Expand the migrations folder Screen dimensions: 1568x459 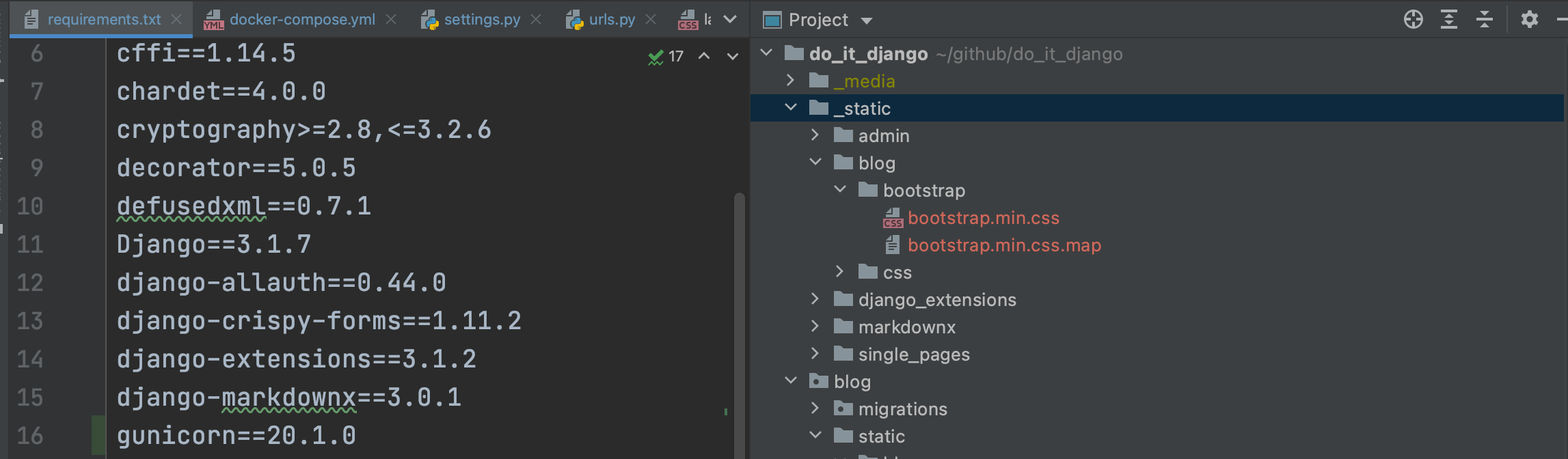[x=815, y=408]
